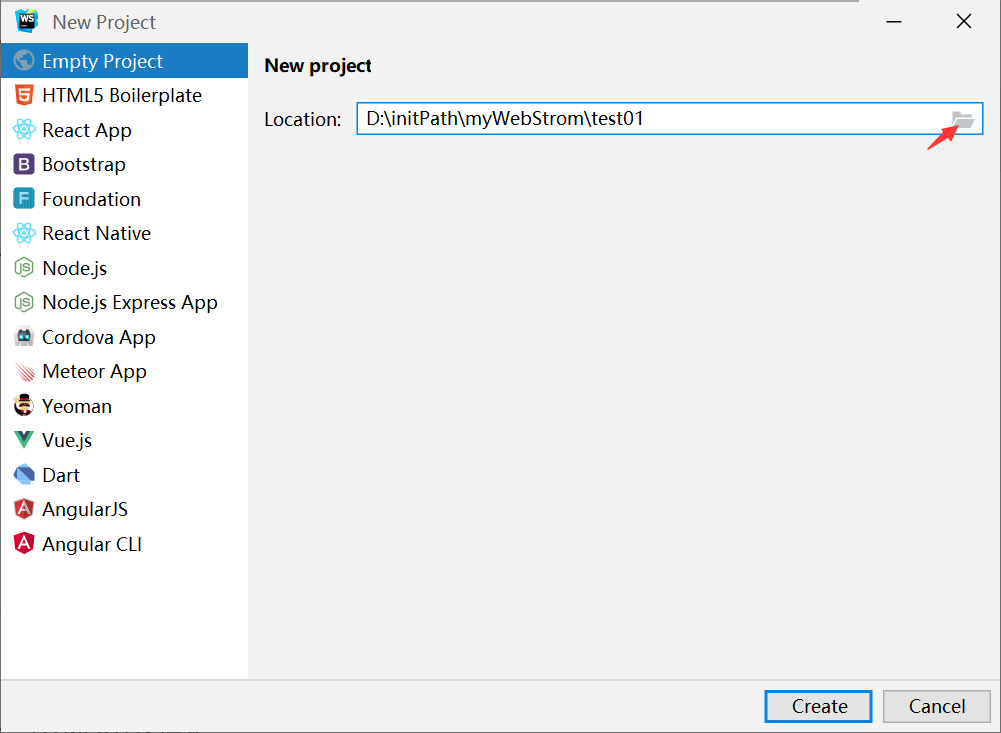The image size is (1001, 733).
Task: Select the React App project type icon
Action: click(25, 129)
